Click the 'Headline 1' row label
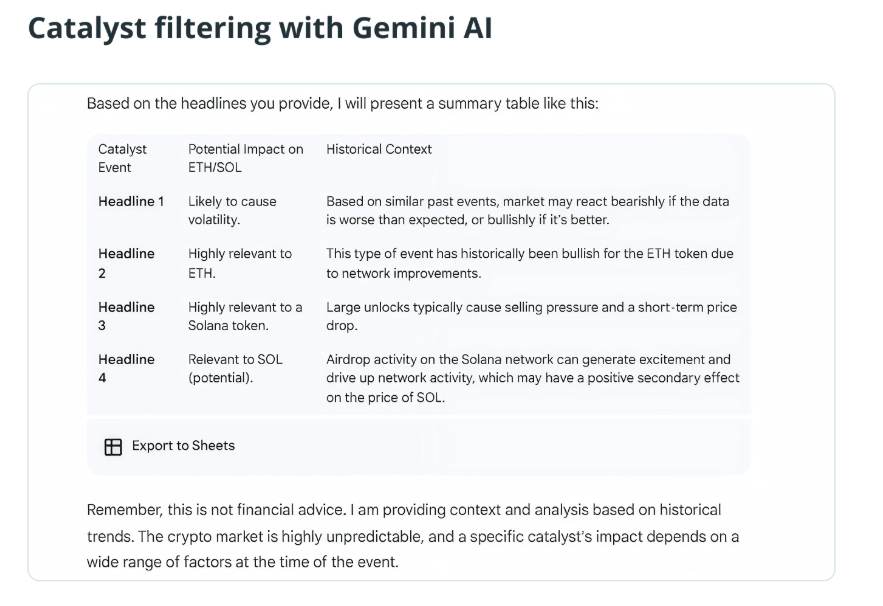 point(131,201)
